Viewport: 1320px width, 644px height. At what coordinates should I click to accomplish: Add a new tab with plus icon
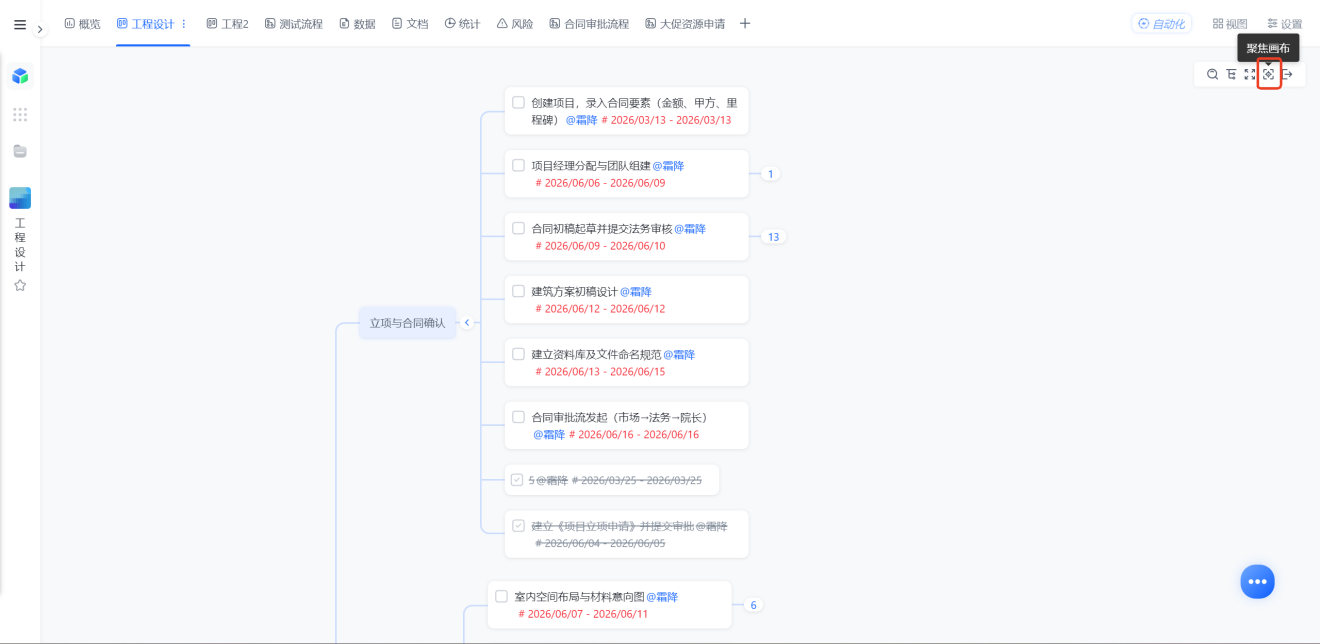[745, 24]
